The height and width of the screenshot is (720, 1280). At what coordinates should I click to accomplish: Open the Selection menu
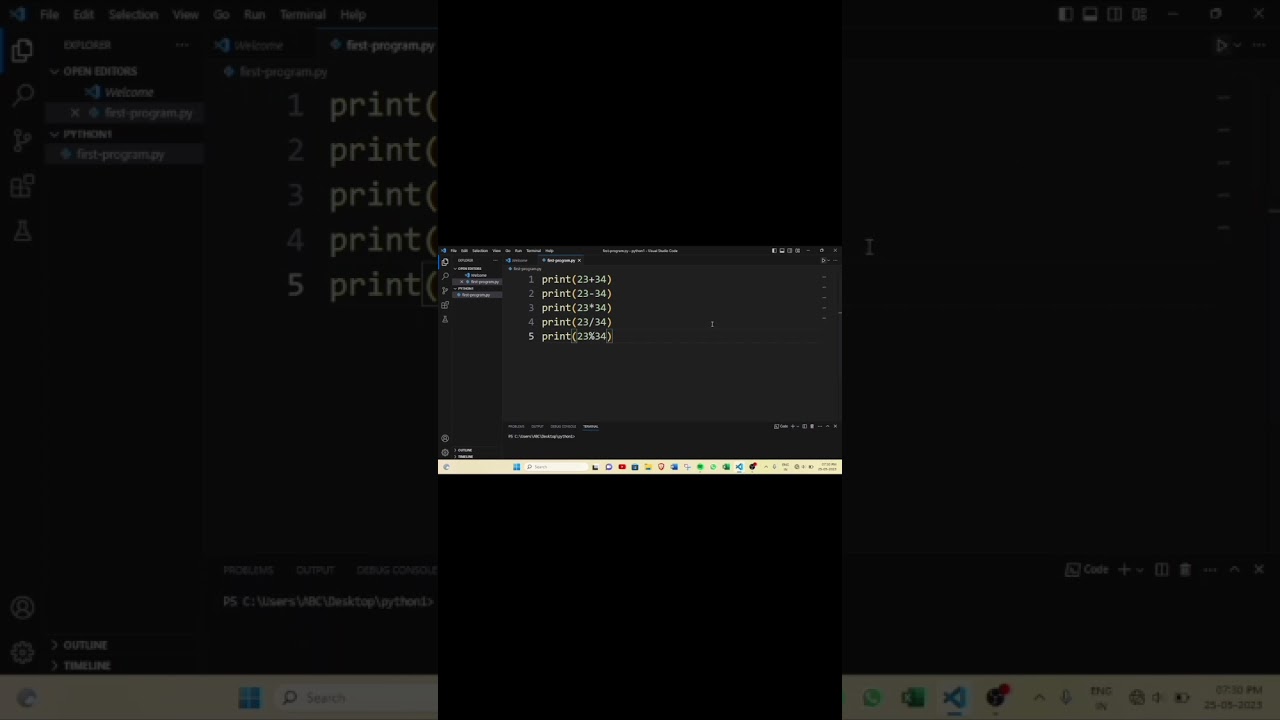pos(480,251)
